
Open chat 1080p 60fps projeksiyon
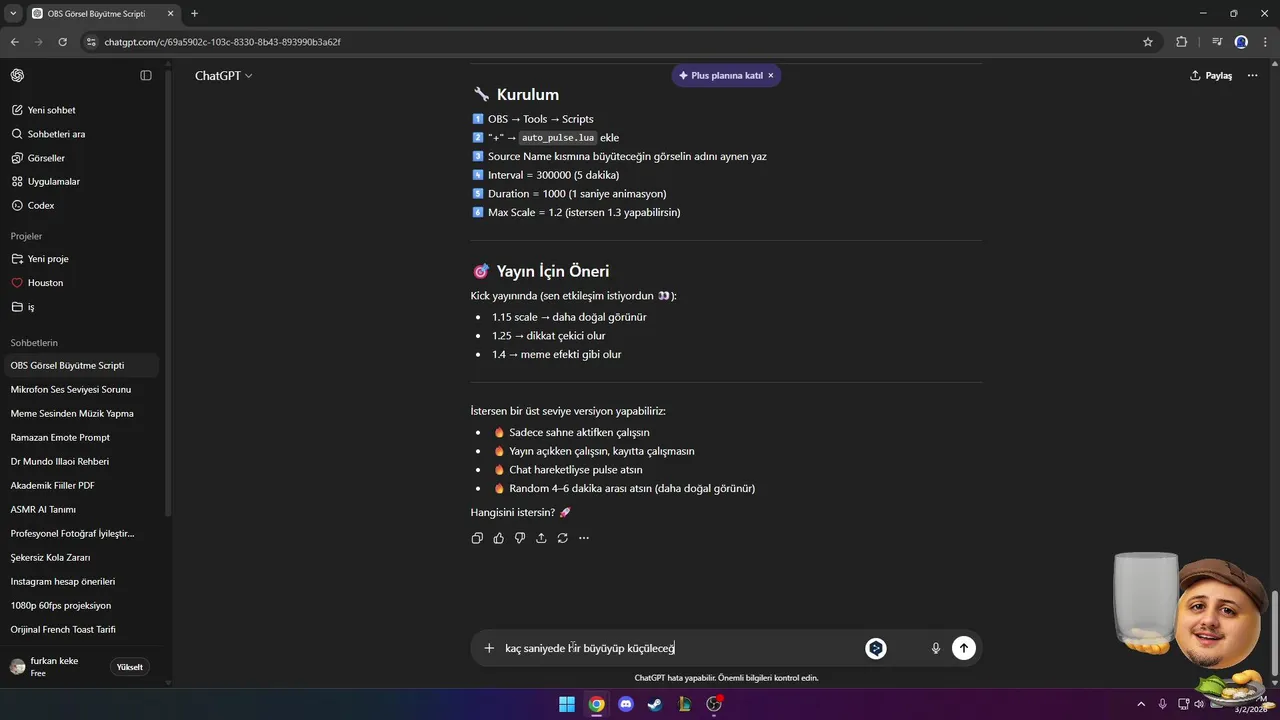point(80,606)
